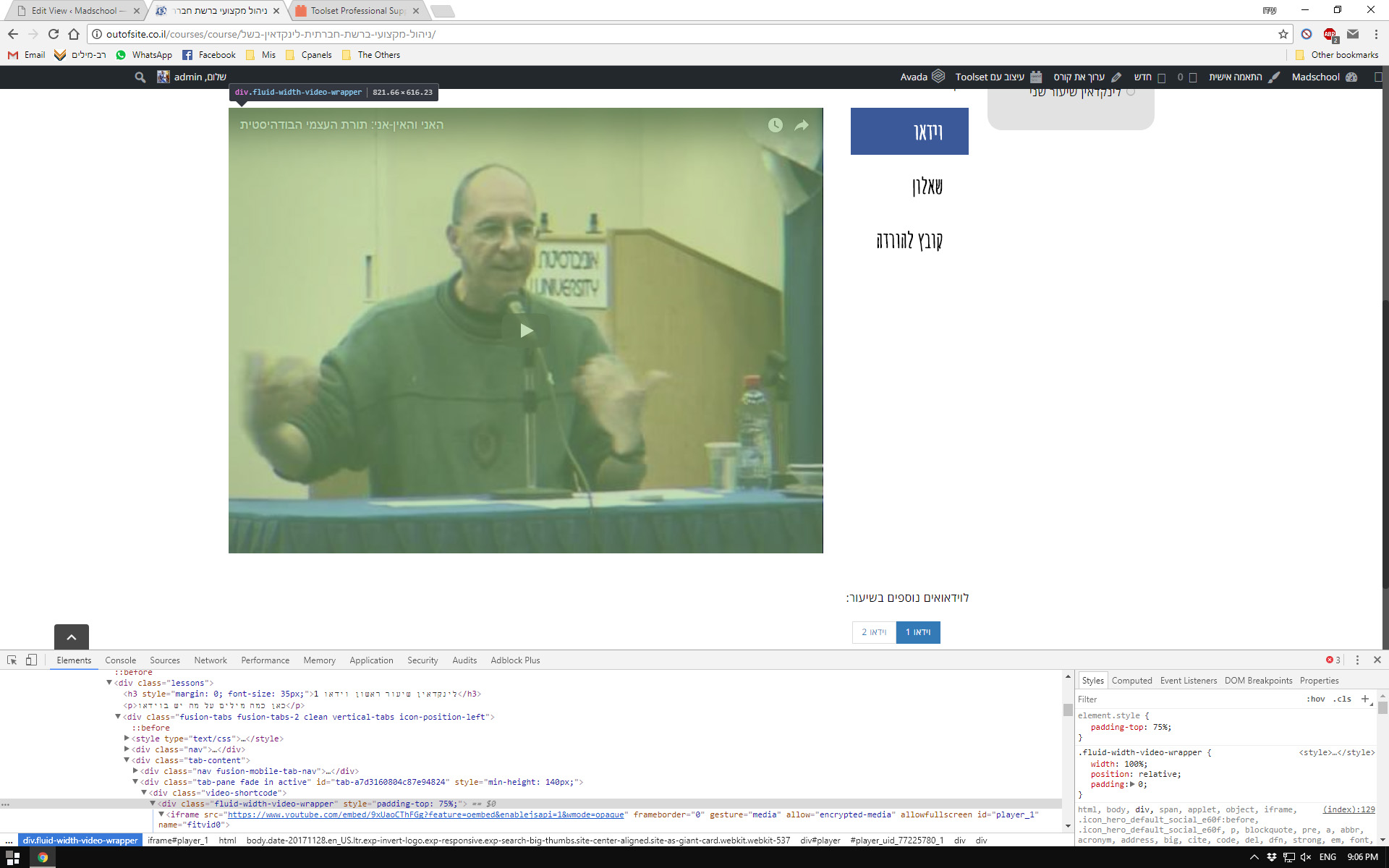This screenshot has width=1389, height=868.
Task: Expand the div class nav node
Action: tap(127, 749)
